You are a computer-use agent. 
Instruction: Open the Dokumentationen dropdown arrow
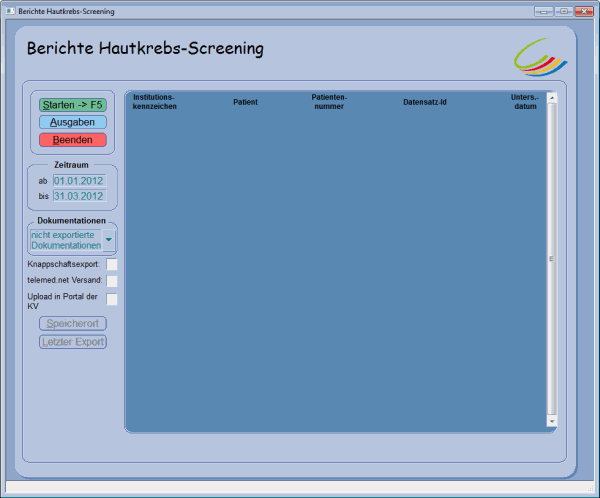108,240
